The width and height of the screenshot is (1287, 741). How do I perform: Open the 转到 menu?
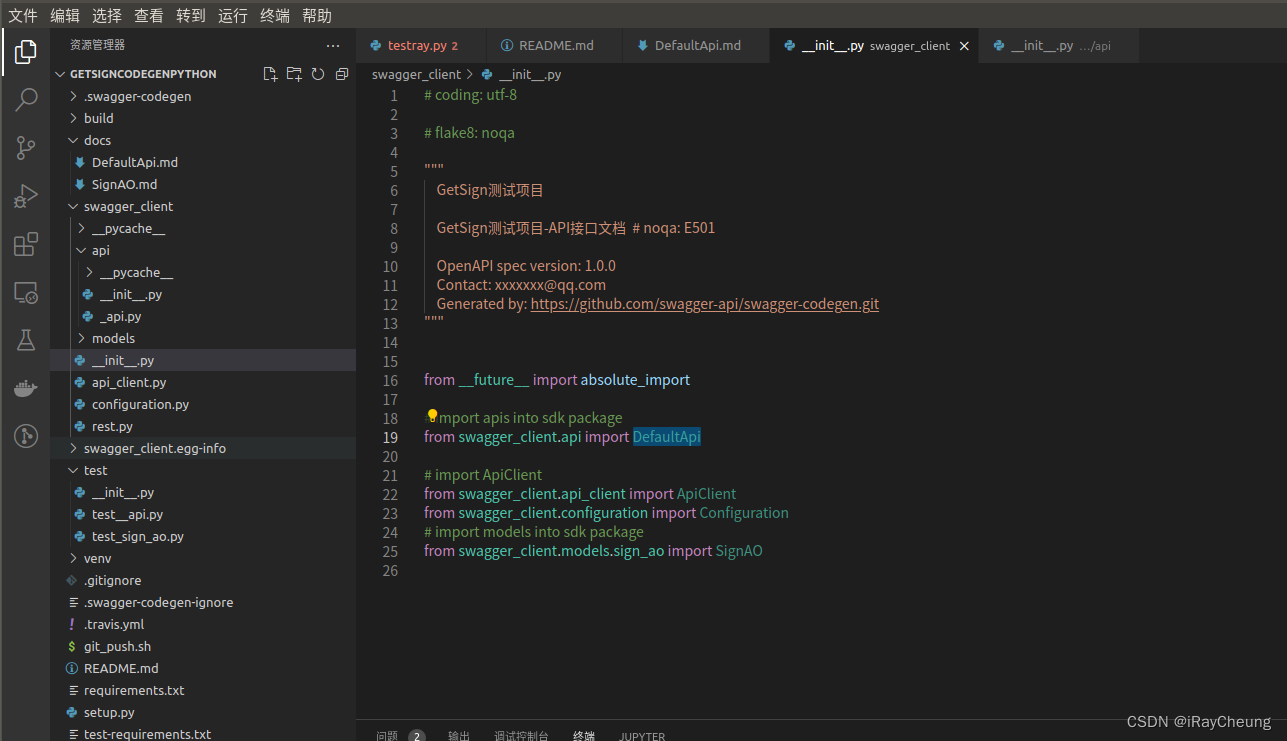(x=191, y=15)
